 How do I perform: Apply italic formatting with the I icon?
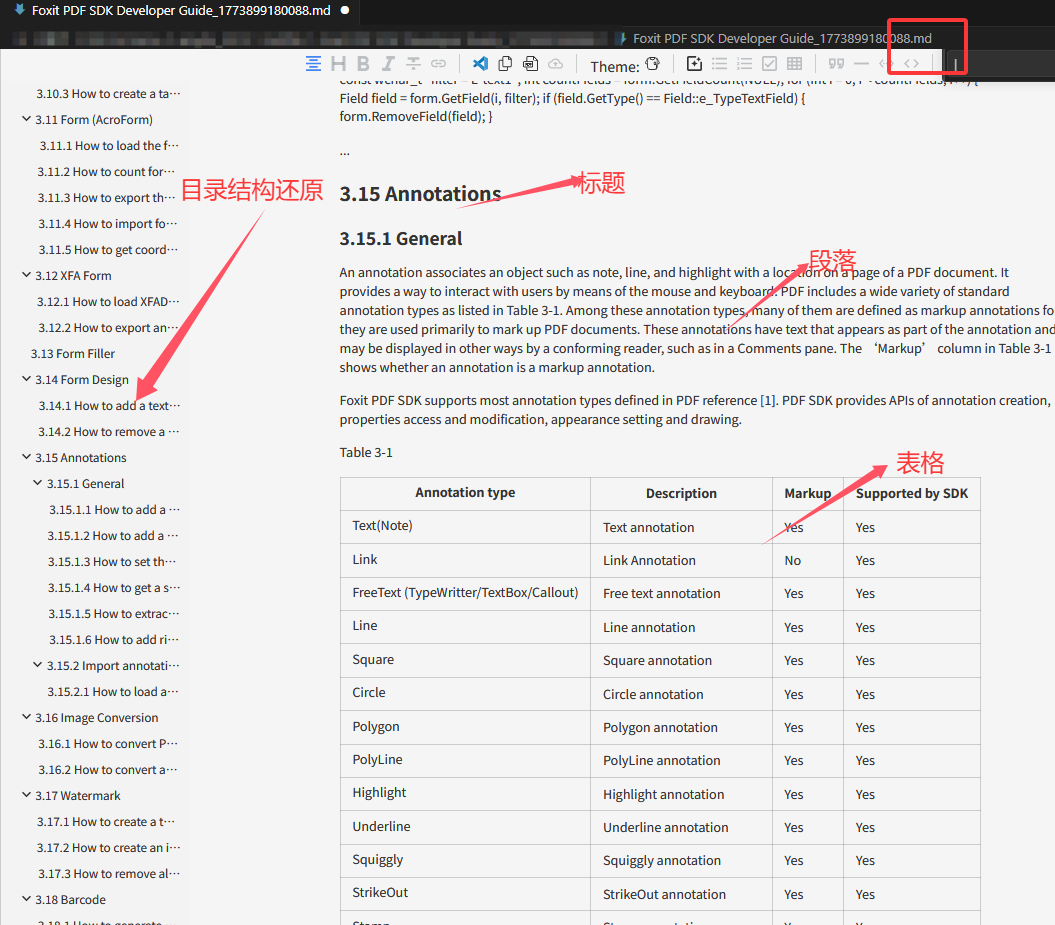pyautogui.click(x=388, y=64)
